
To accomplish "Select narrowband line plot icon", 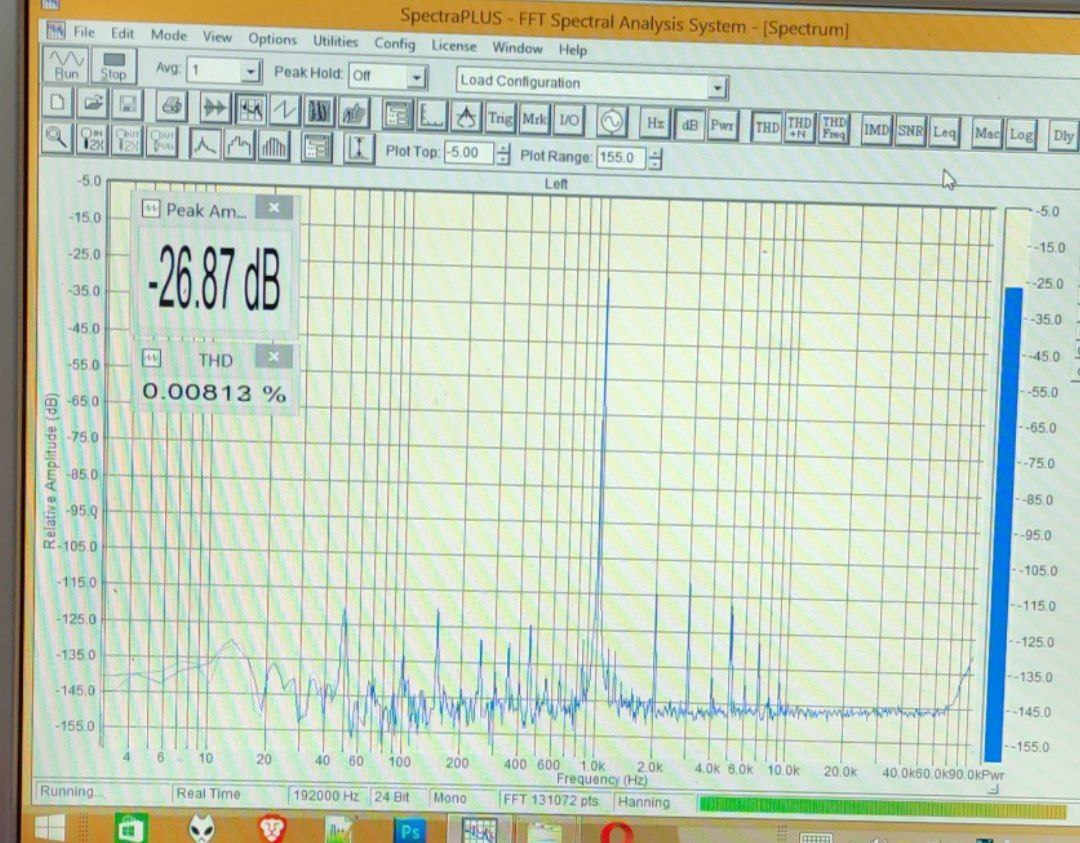I will 205,145.
